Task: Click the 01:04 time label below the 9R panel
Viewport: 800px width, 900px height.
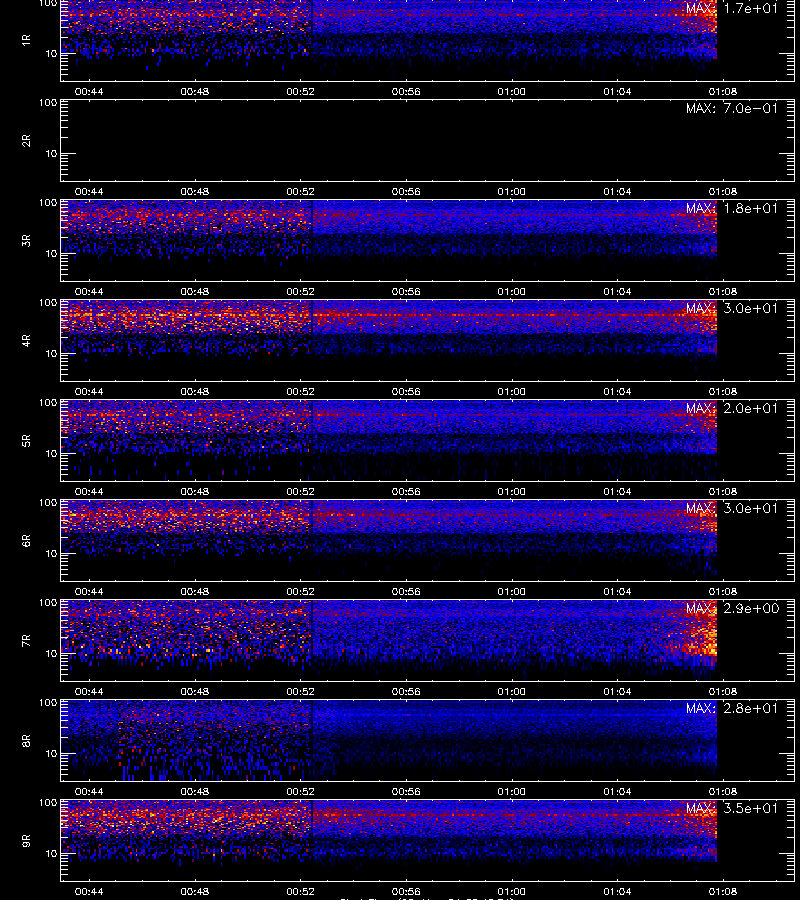Action: [617, 891]
